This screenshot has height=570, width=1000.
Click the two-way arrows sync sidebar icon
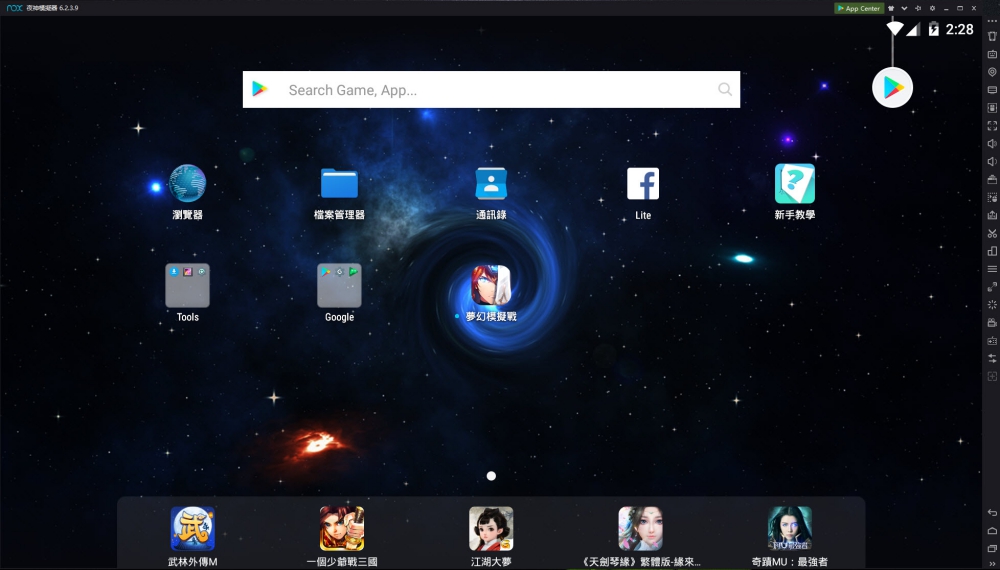pyautogui.click(x=992, y=358)
